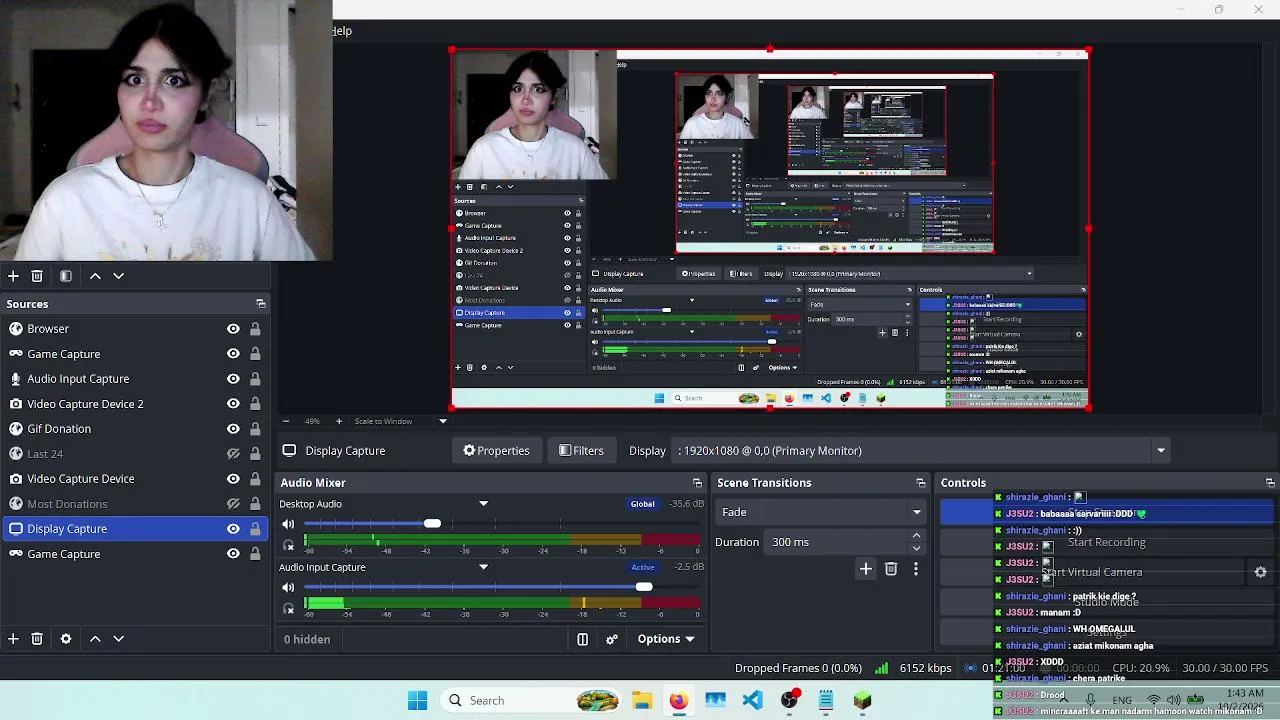Screen dimensions: 1280x720
Task: Zoom out the preview with the minus icon
Action: 286,421
